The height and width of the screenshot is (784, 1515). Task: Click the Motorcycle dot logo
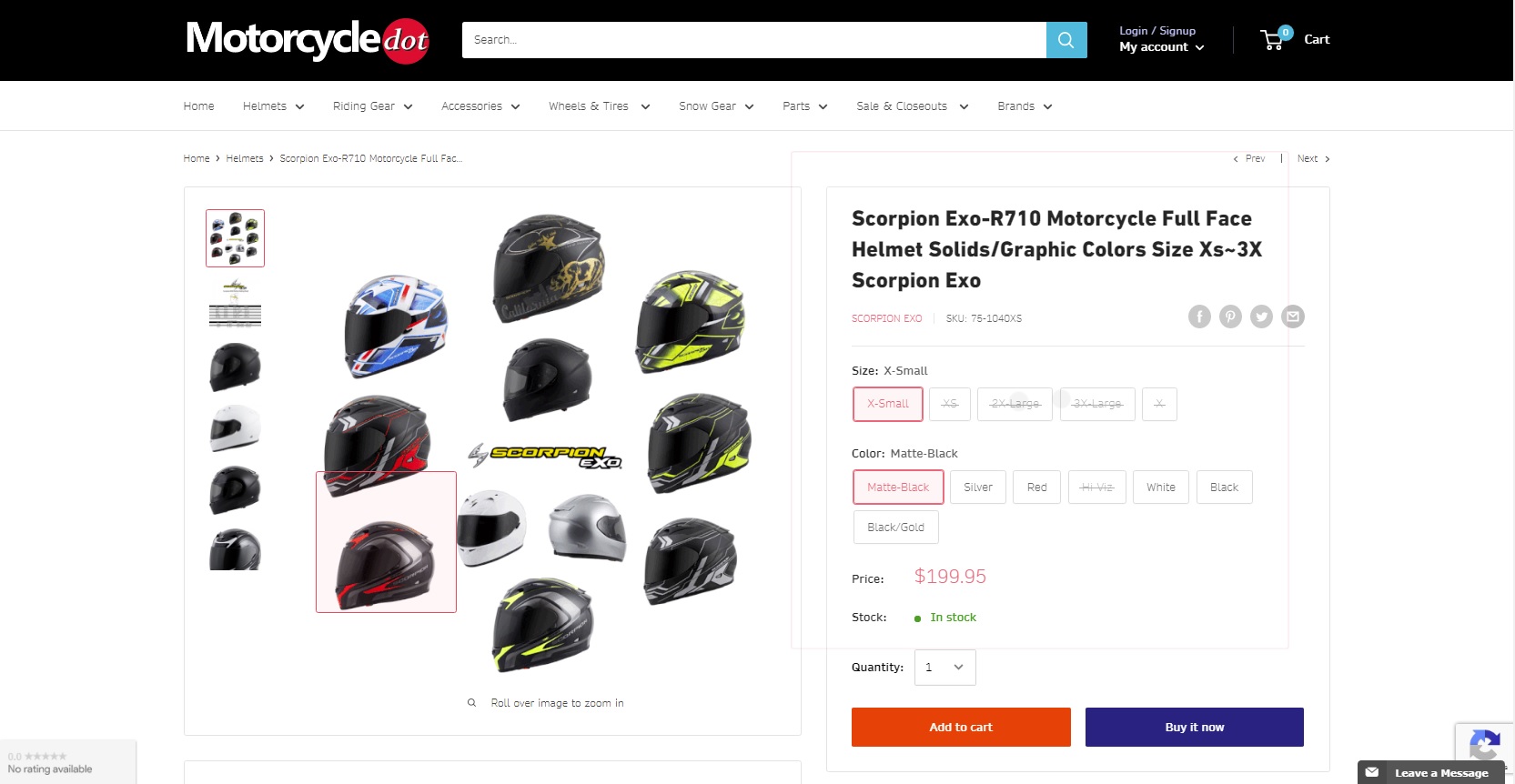[x=308, y=40]
